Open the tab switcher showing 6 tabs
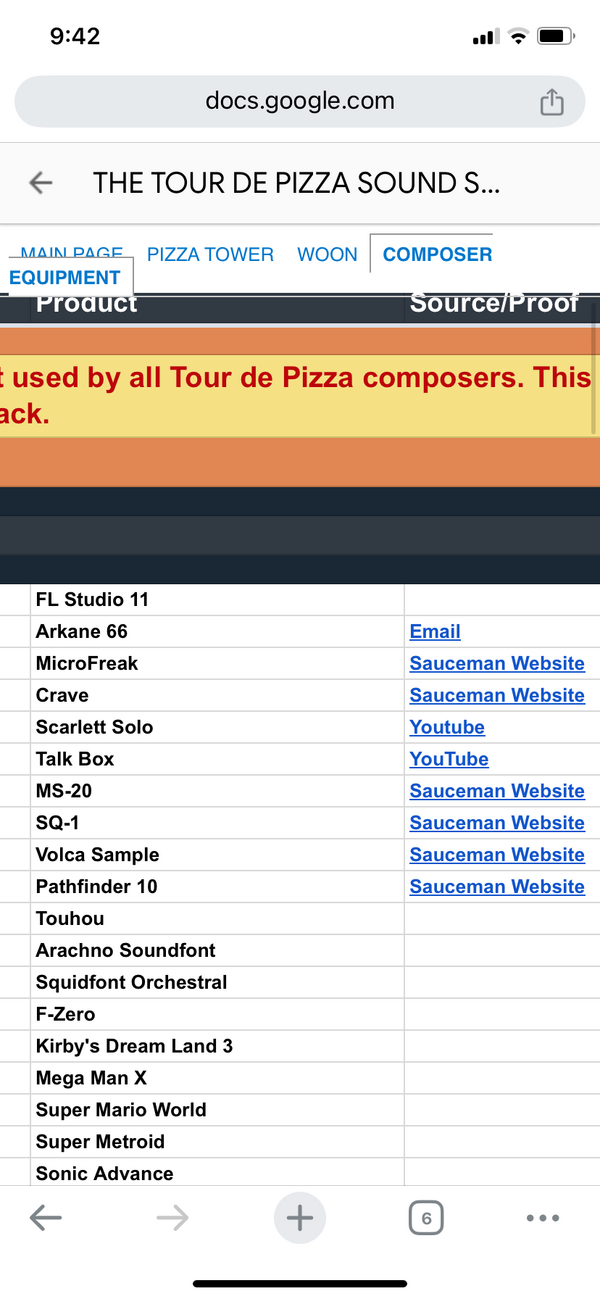Viewport: 600px width, 1299px height. [426, 1218]
